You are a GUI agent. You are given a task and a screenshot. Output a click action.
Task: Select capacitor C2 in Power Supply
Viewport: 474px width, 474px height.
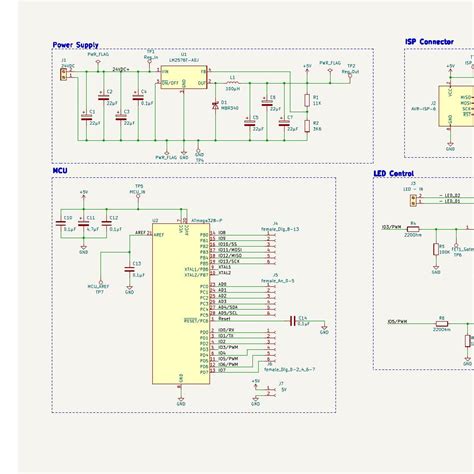(104, 97)
